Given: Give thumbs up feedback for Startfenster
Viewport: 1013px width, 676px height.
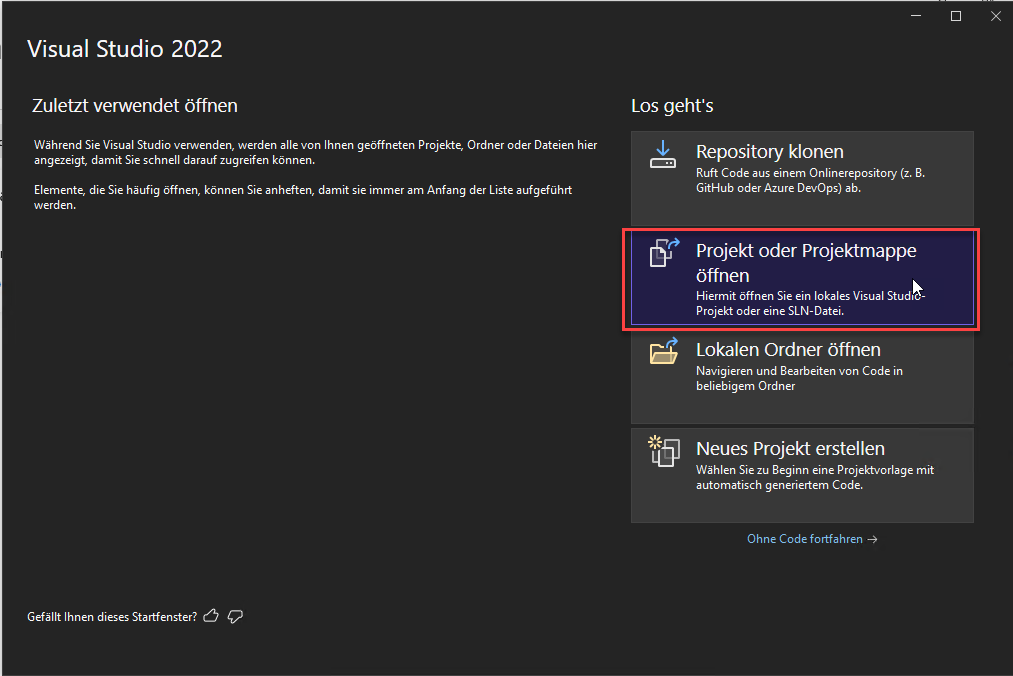Looking at the screenshot, I should tap(211, 616).
